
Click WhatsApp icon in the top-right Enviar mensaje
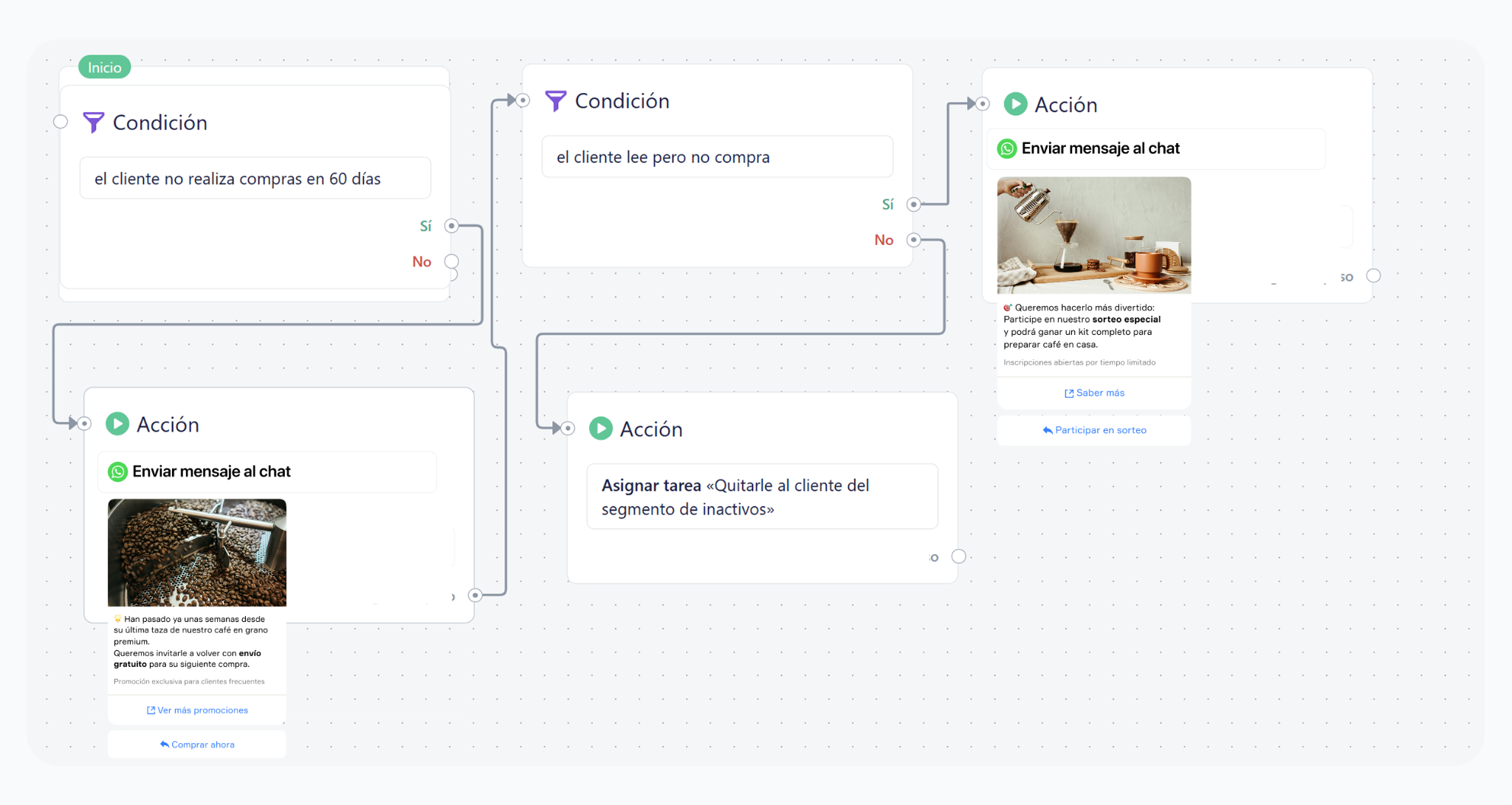[x=1007, y=148]
